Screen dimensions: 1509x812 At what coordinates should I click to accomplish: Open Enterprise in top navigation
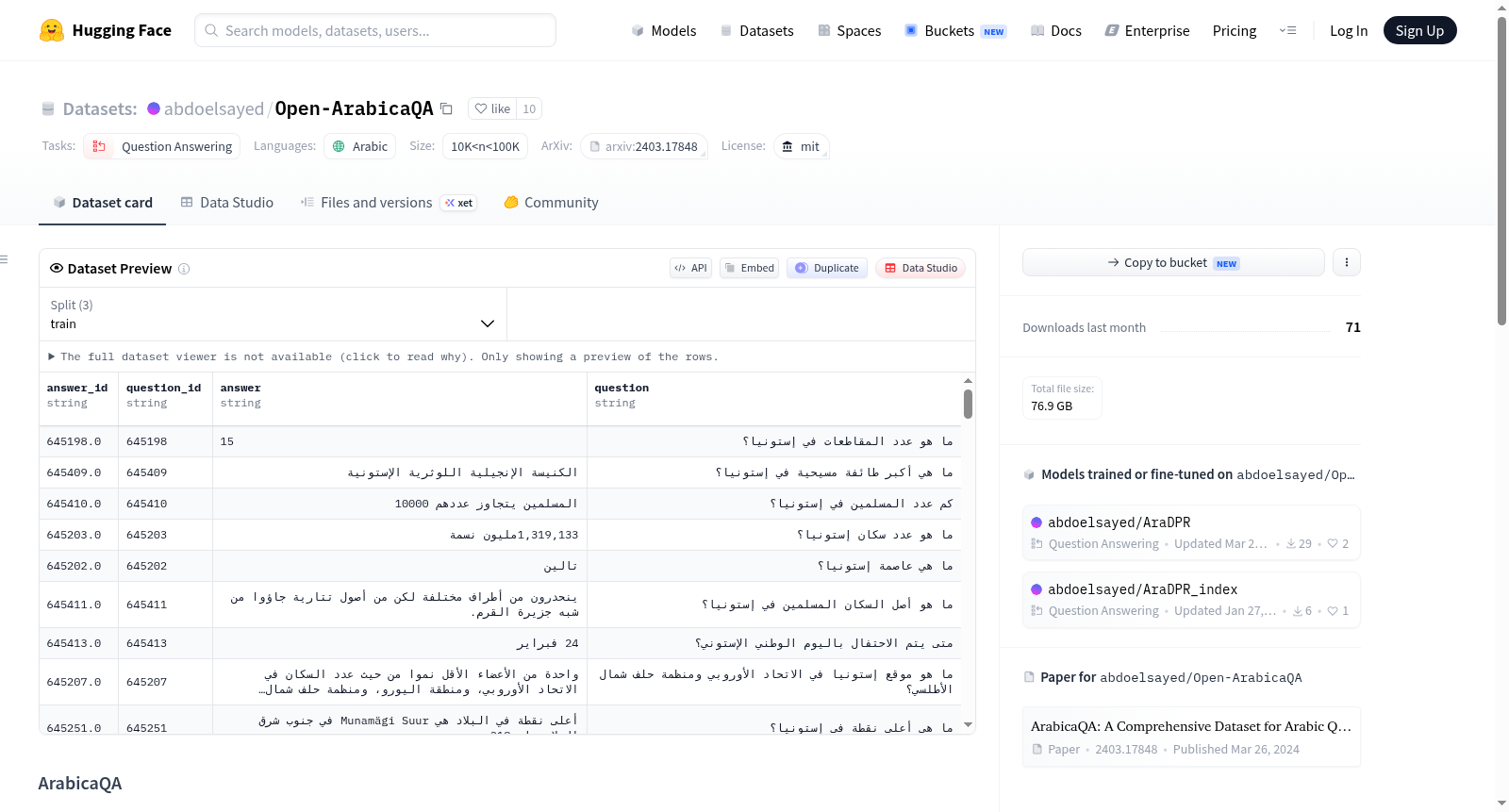tap(1147, 30)
